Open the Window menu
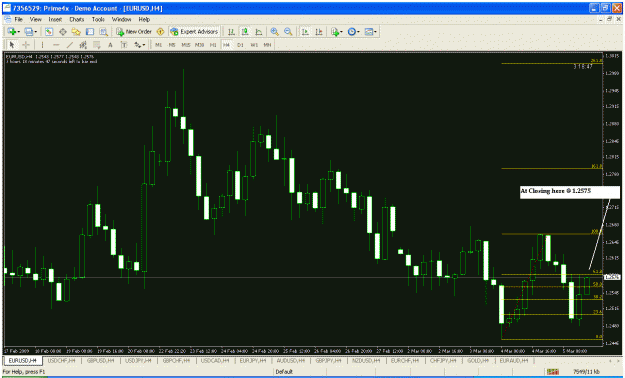625x378 pixels. [x=122, y=19]
